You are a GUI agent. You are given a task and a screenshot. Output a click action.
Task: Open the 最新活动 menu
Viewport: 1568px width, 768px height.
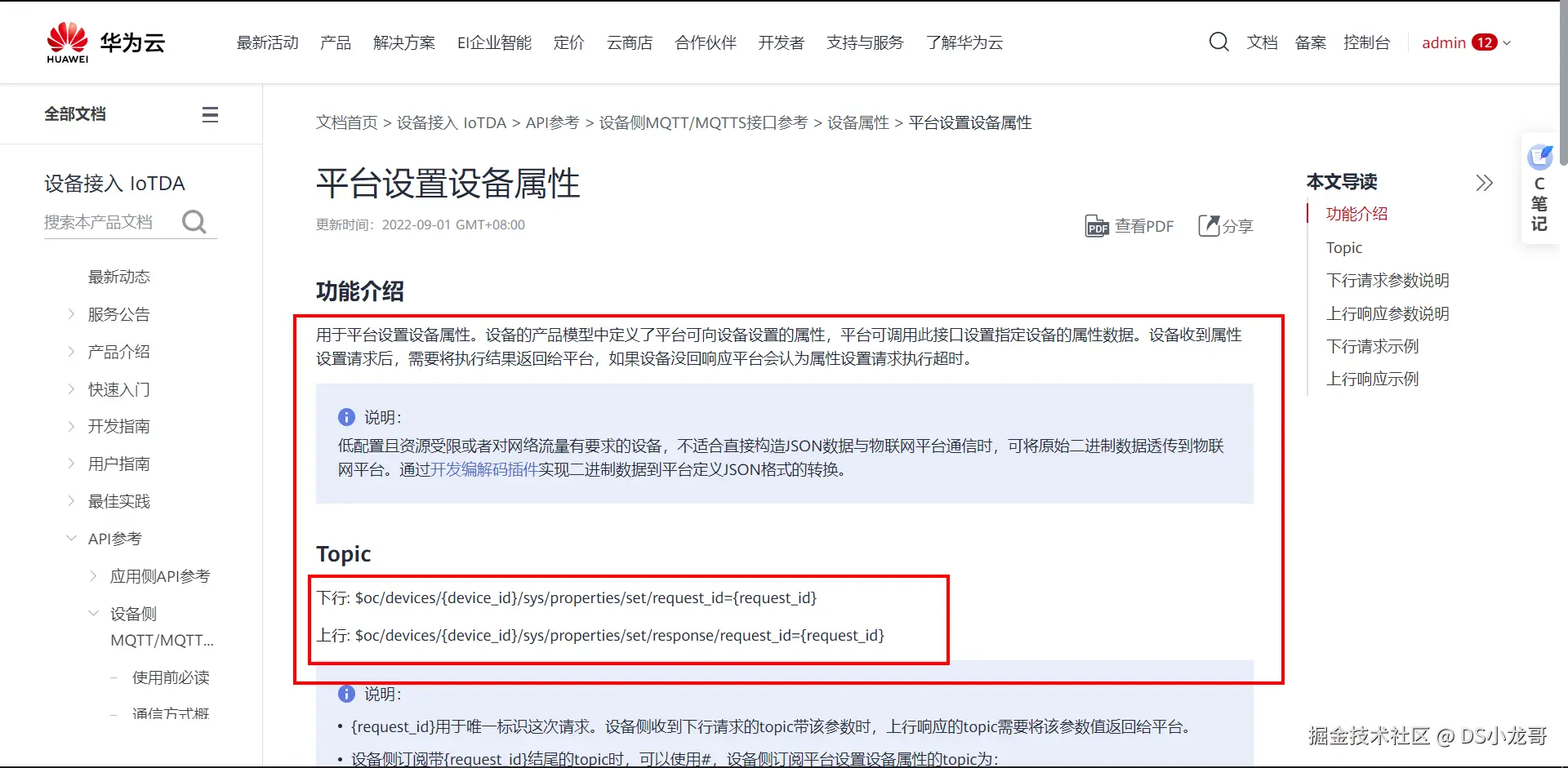[x=267, y=42]
